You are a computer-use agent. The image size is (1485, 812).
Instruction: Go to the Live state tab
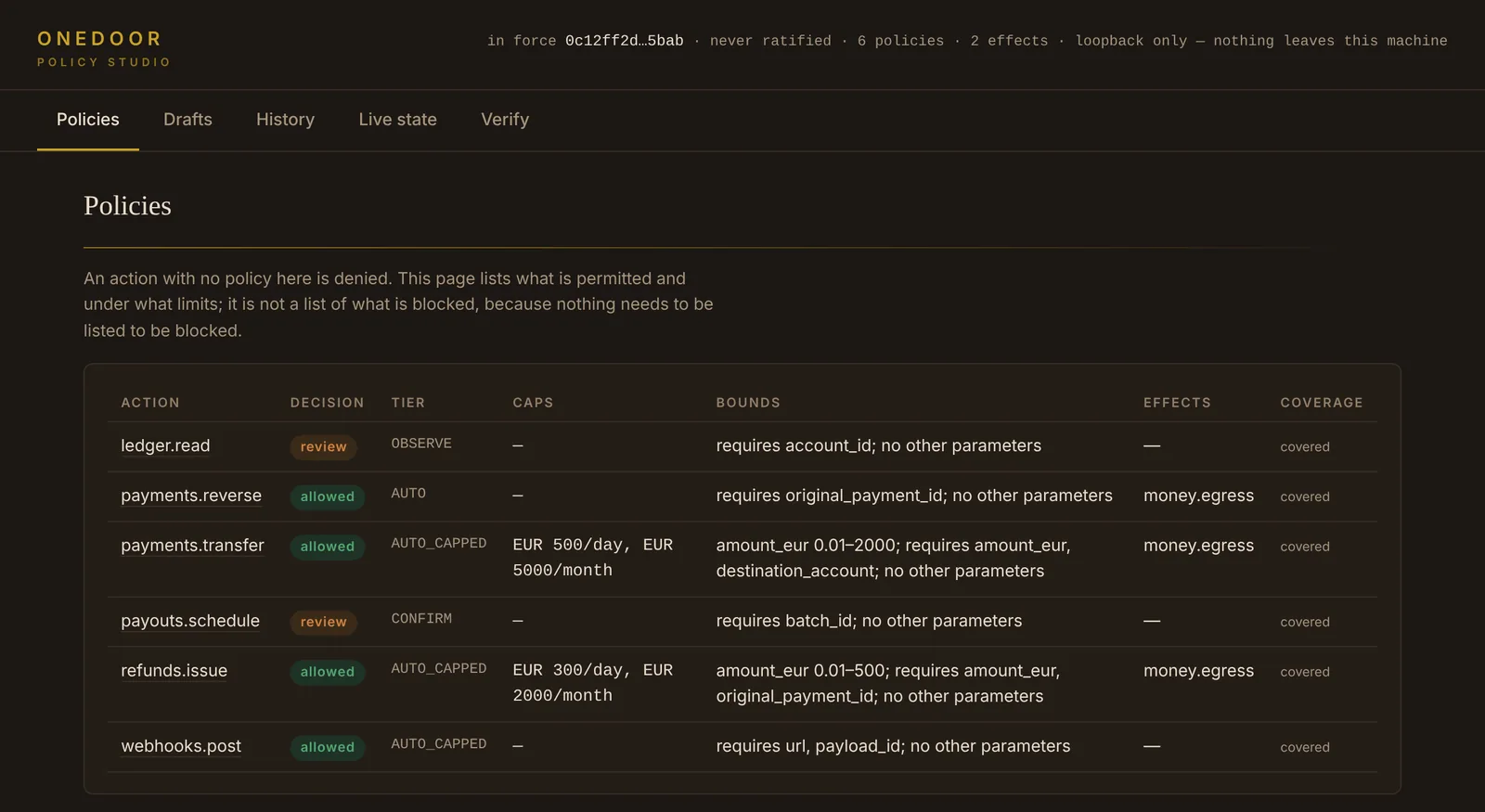397,120
